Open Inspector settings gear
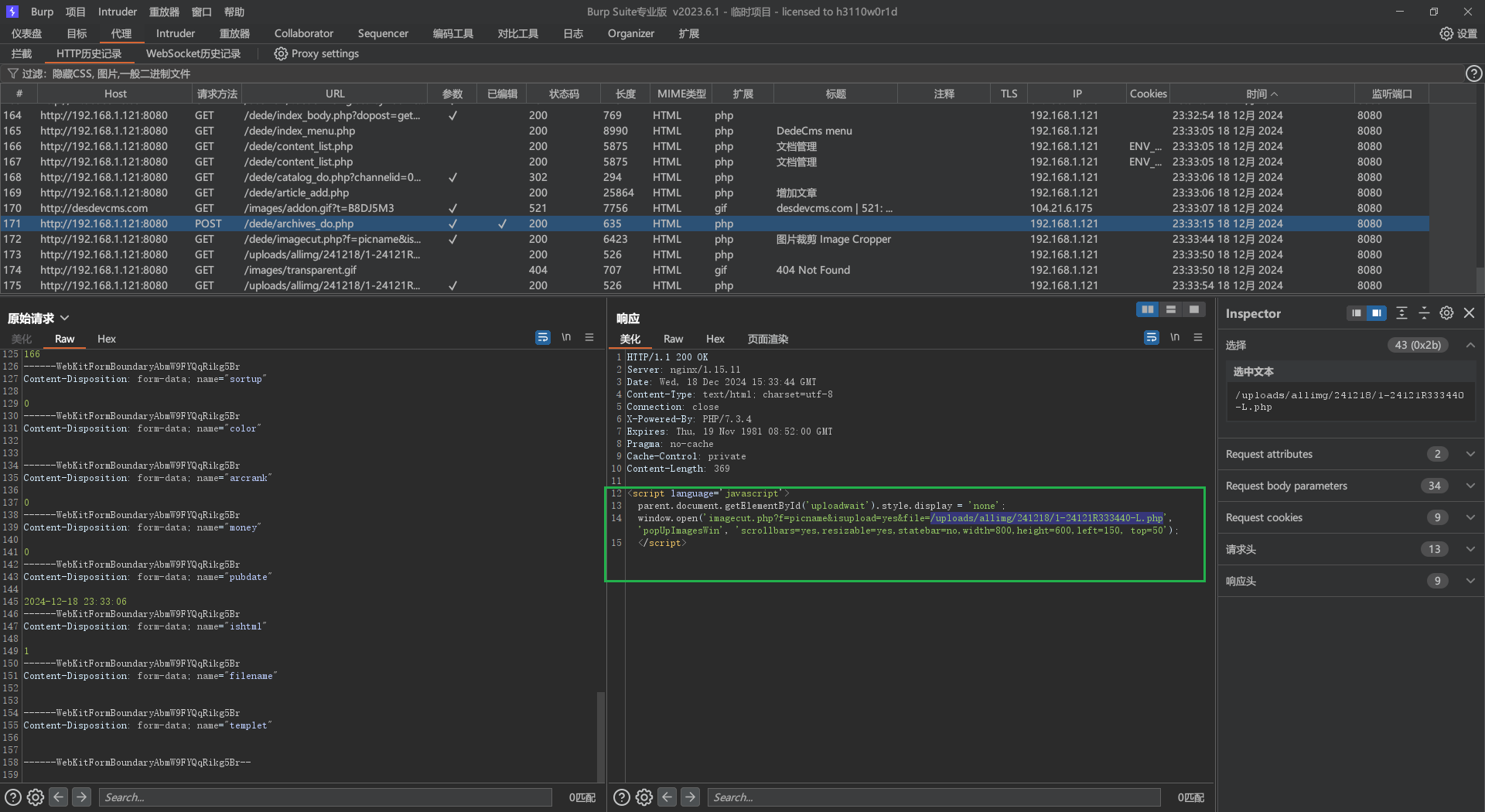Viewport: 1485px width, 812px height. (x=1446, y=313)
